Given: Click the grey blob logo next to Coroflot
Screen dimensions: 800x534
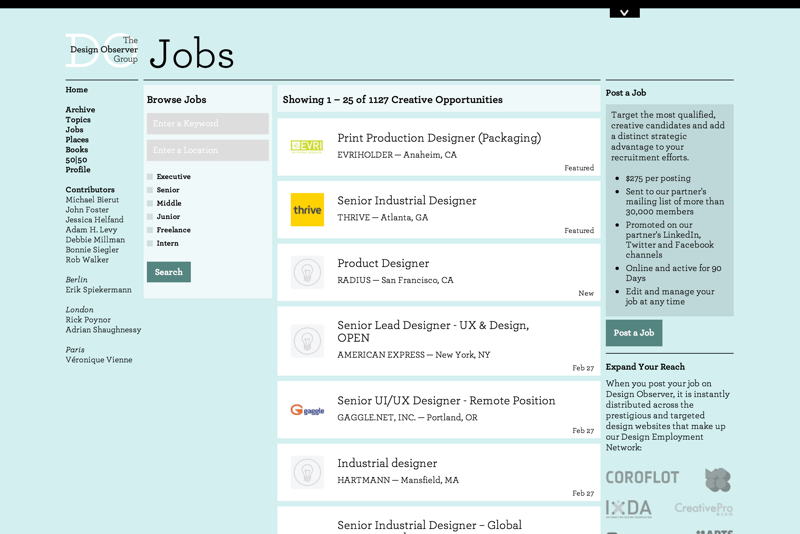Looking at the screenshot, I should (x=718, y=479).
